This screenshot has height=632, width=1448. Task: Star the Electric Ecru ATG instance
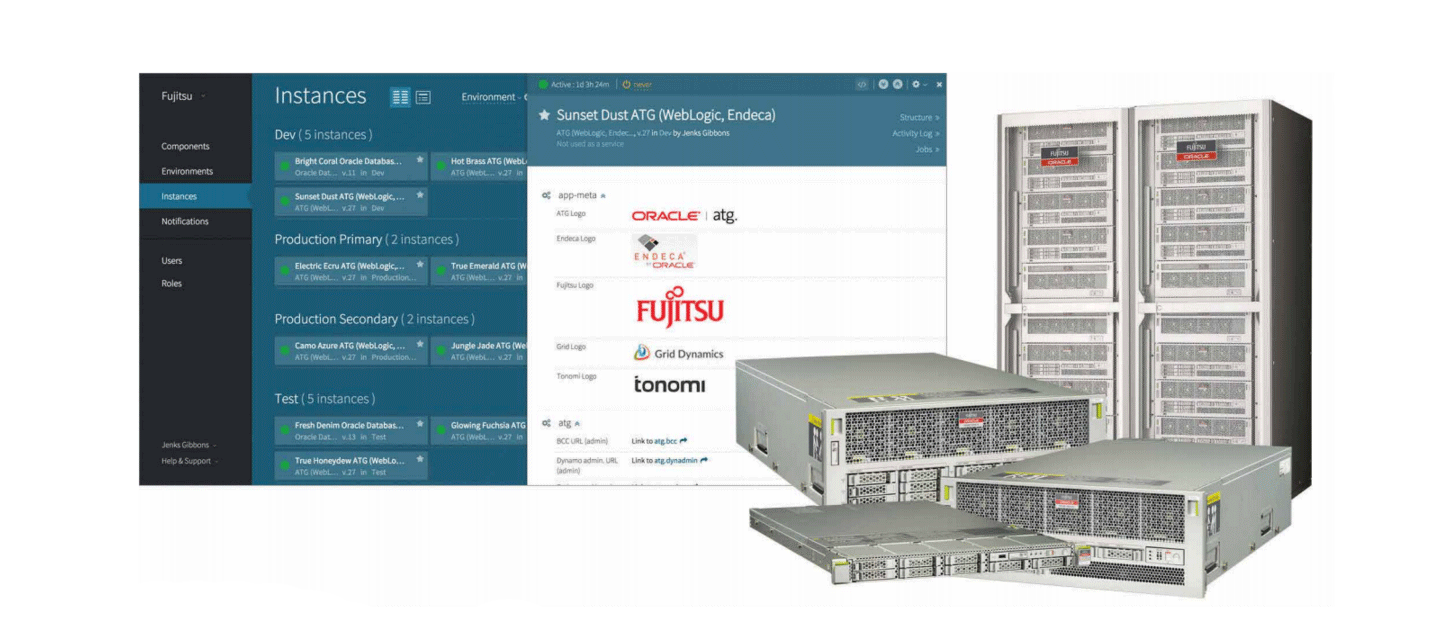420,266
